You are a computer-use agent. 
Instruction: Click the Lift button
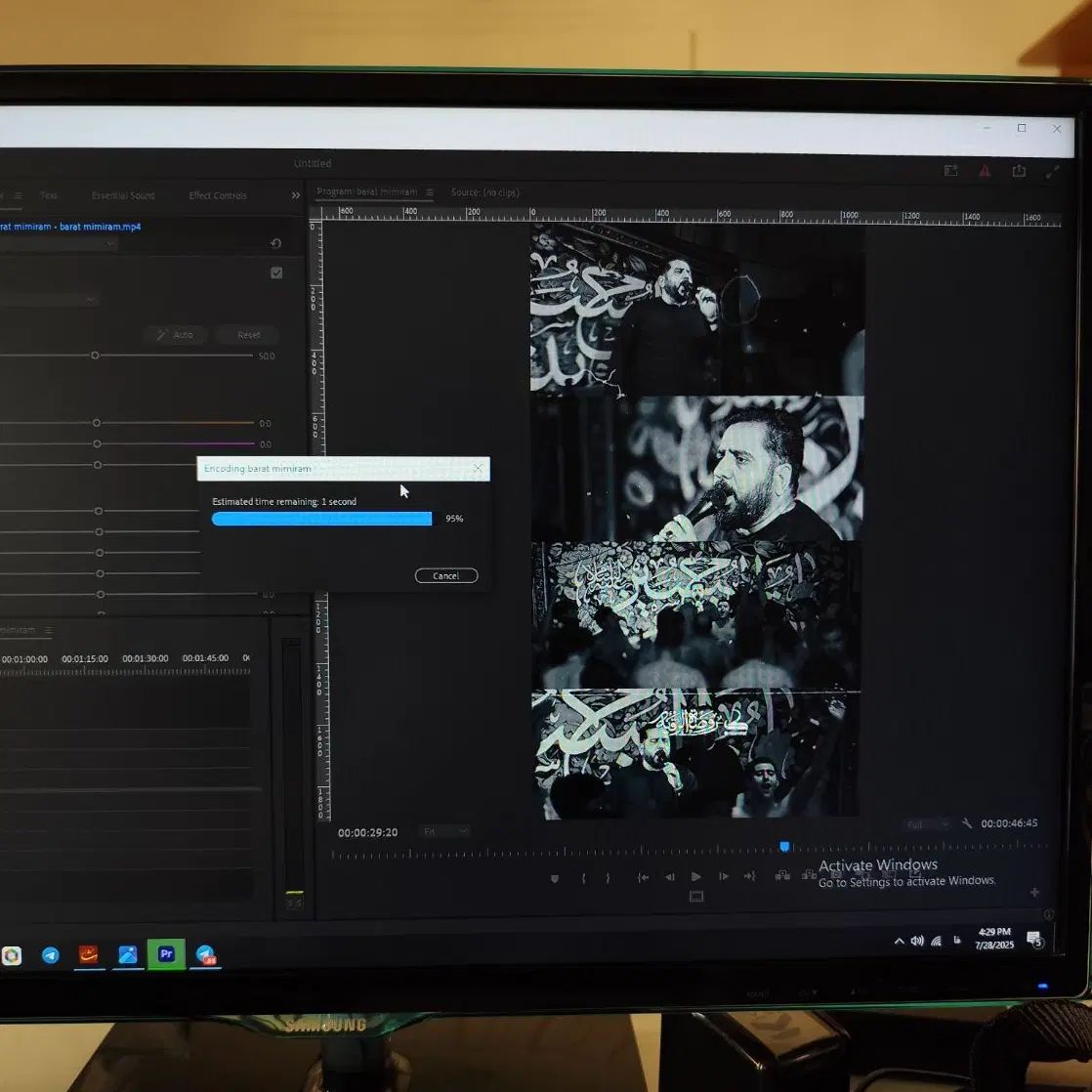point(782,875)
